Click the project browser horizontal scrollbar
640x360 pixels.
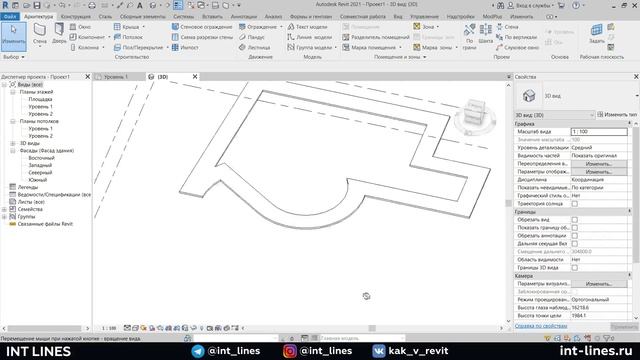click(x=45, y=328)
